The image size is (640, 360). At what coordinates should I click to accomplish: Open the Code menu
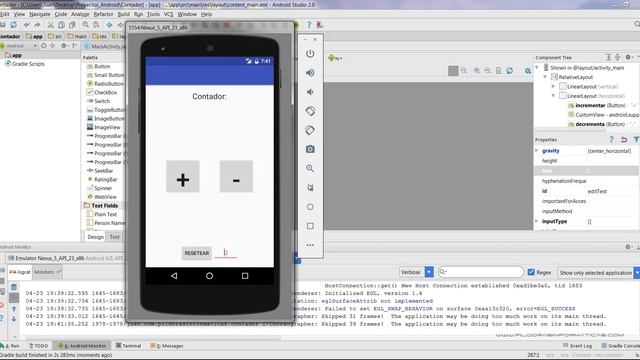click(61, 14)
